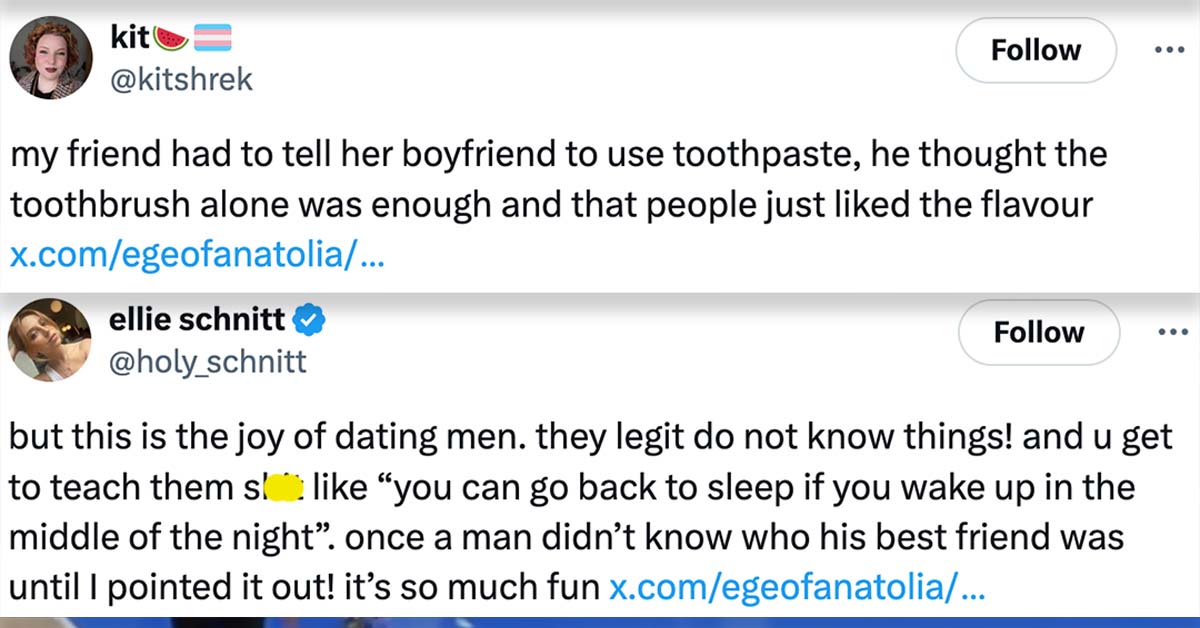
Task: Click the verified badge next to ellie schnitt
Action: pos(308,319)
